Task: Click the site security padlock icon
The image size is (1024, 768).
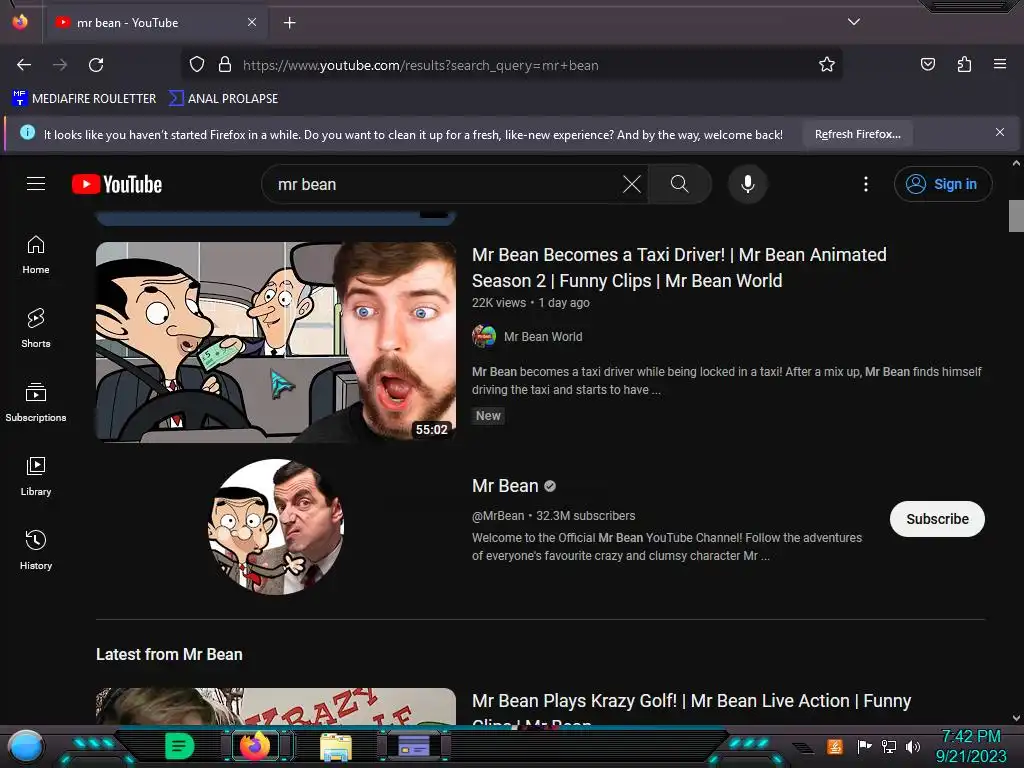Action: pyautogui.click(x=225, y=65)
